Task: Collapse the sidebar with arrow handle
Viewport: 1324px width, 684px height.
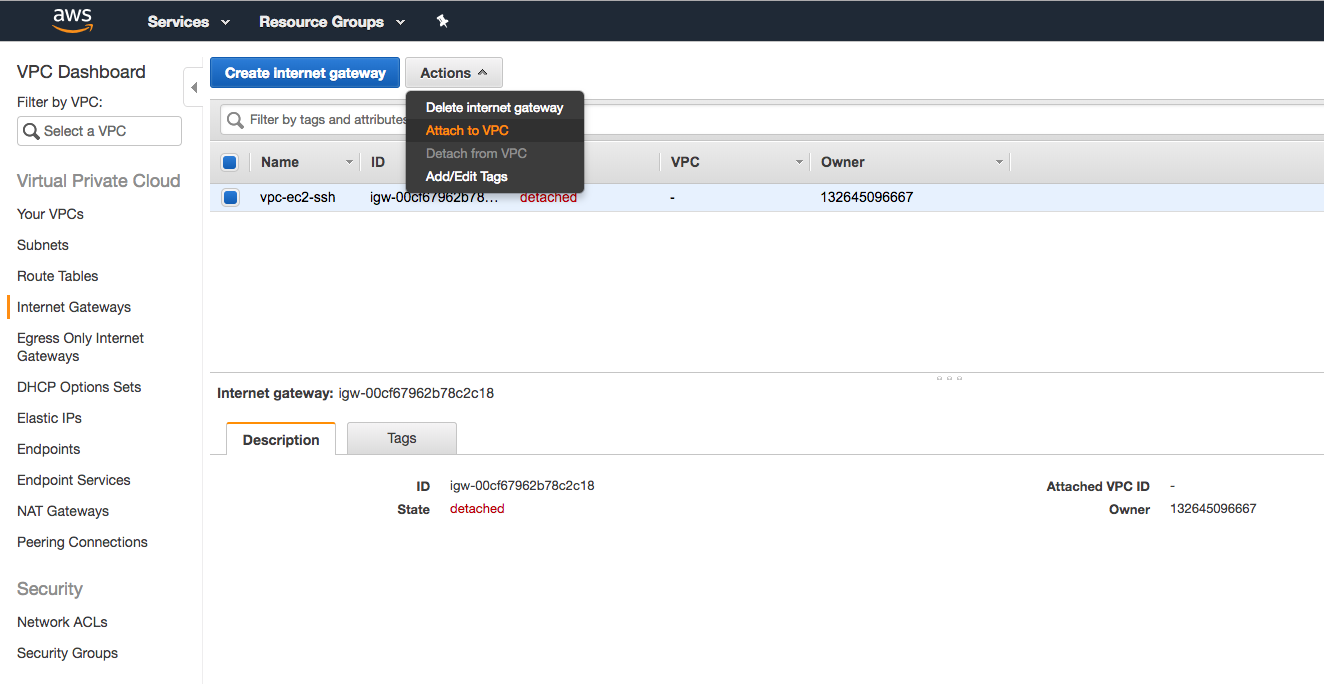Action: (194, 87)
